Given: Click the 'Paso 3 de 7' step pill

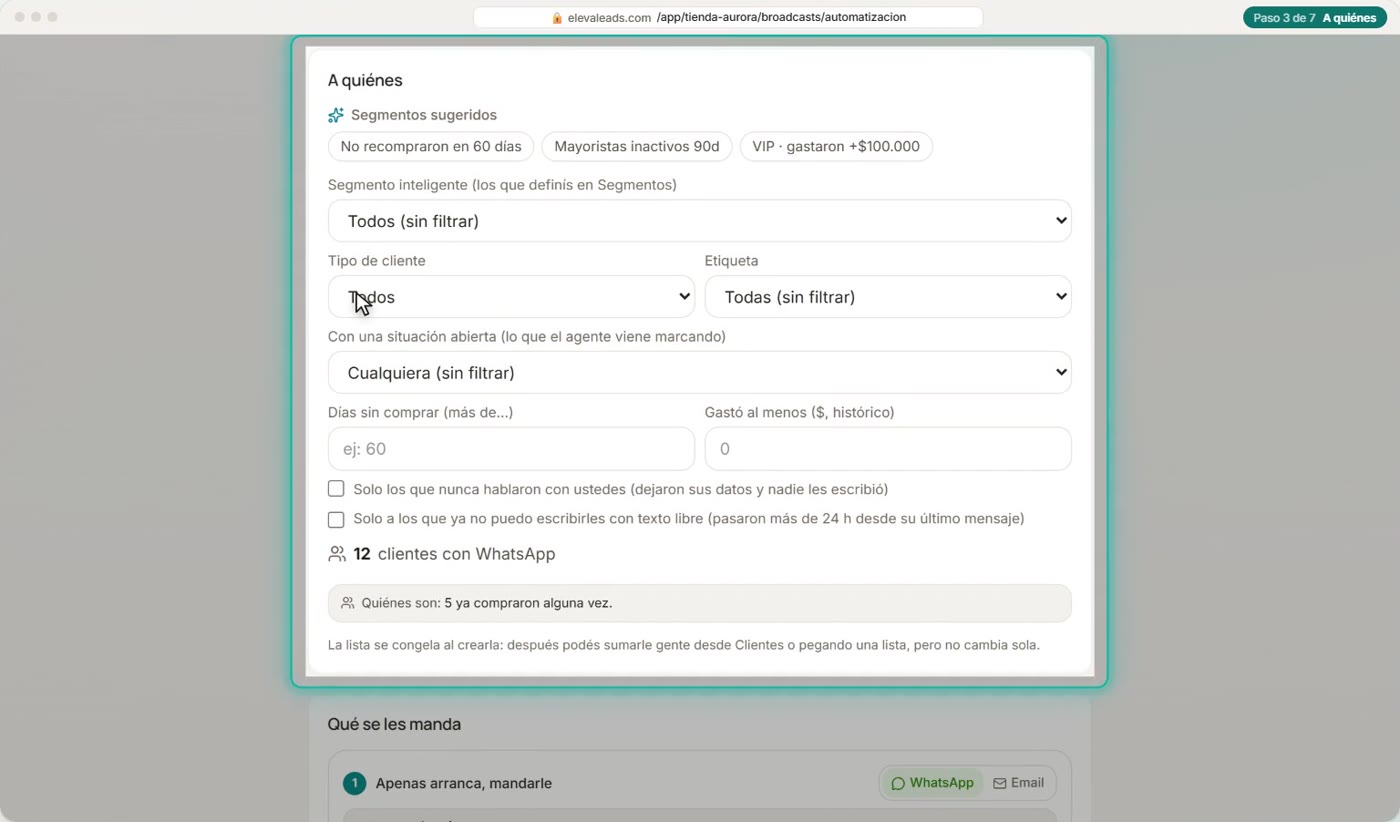Looking at the screenshot, I should 1315,18.
